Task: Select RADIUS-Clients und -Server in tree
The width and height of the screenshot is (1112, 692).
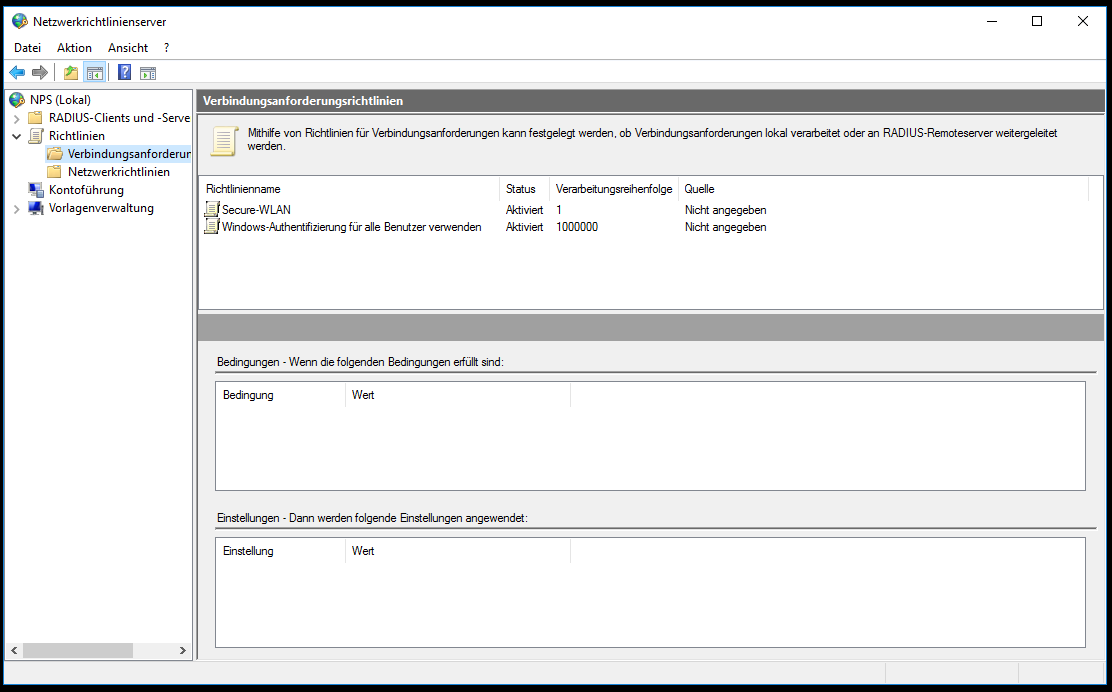Action: 119,118
